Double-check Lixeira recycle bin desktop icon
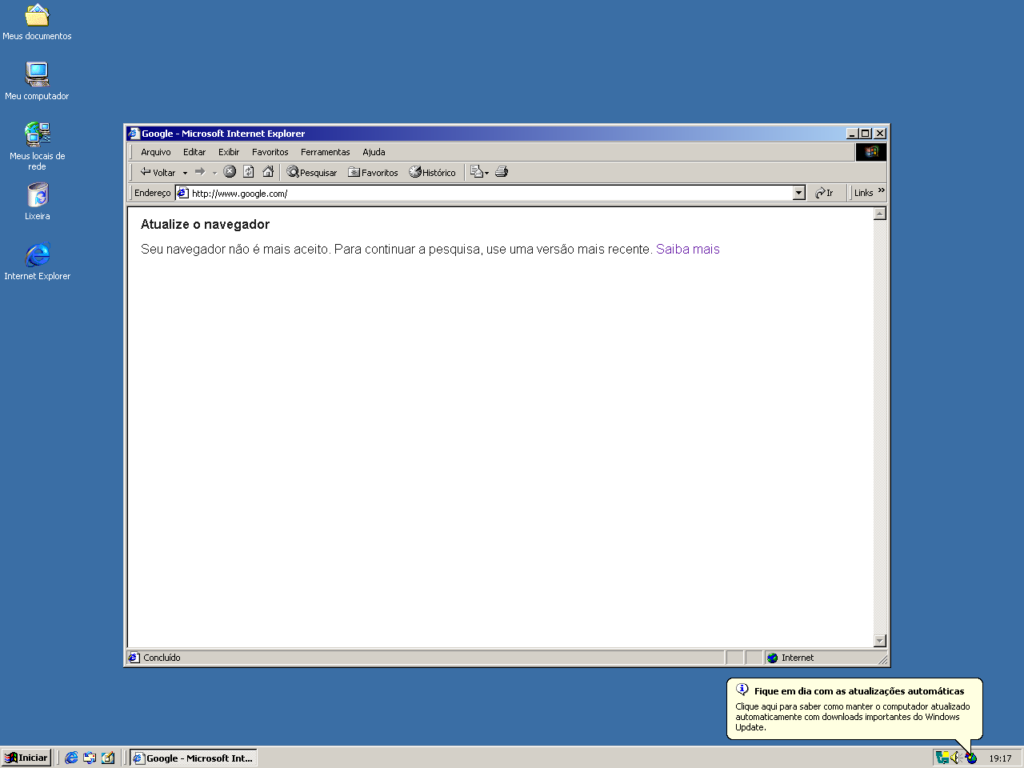 tap(37, 196)
